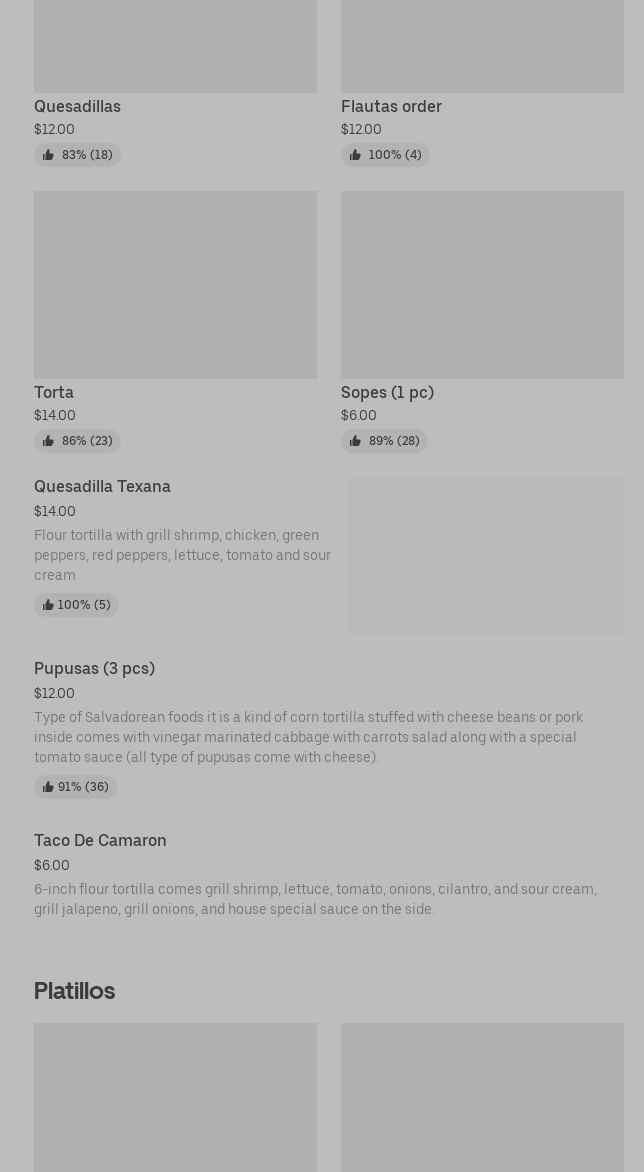Click the Torta food photo

[x=175, y=285]
